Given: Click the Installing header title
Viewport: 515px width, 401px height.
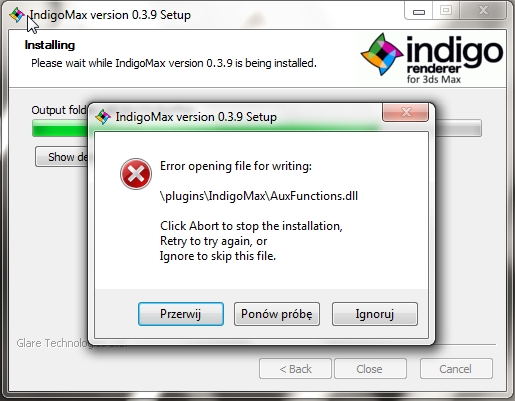Looking at the screenshot, I should click(50, 45).
